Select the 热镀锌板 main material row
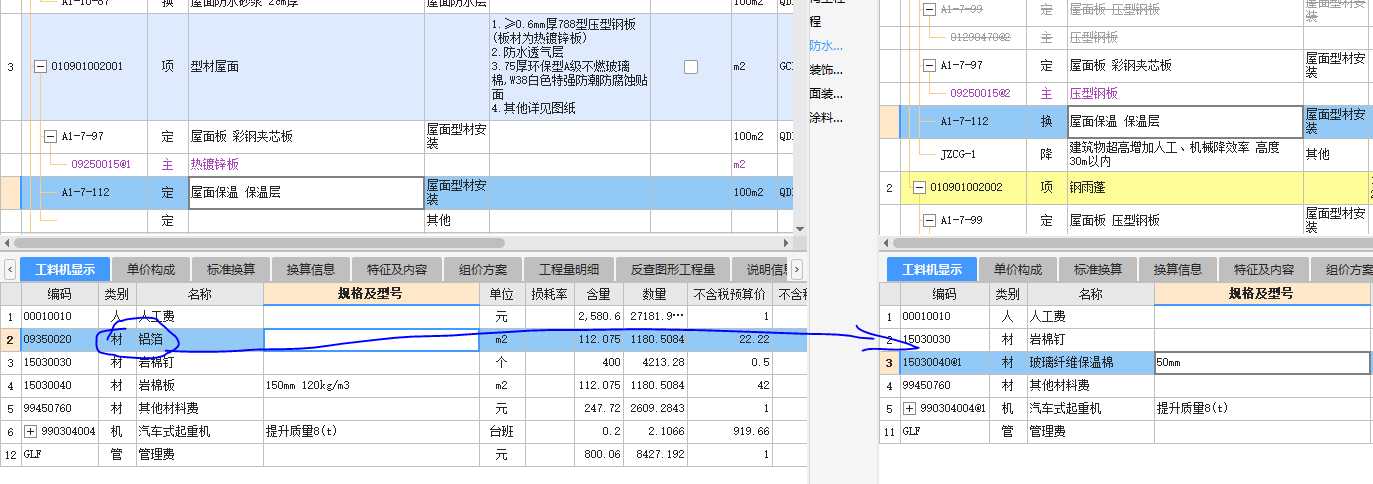Image resolution: width=1373 pixels, height=484 pixels. coord(396,164)
